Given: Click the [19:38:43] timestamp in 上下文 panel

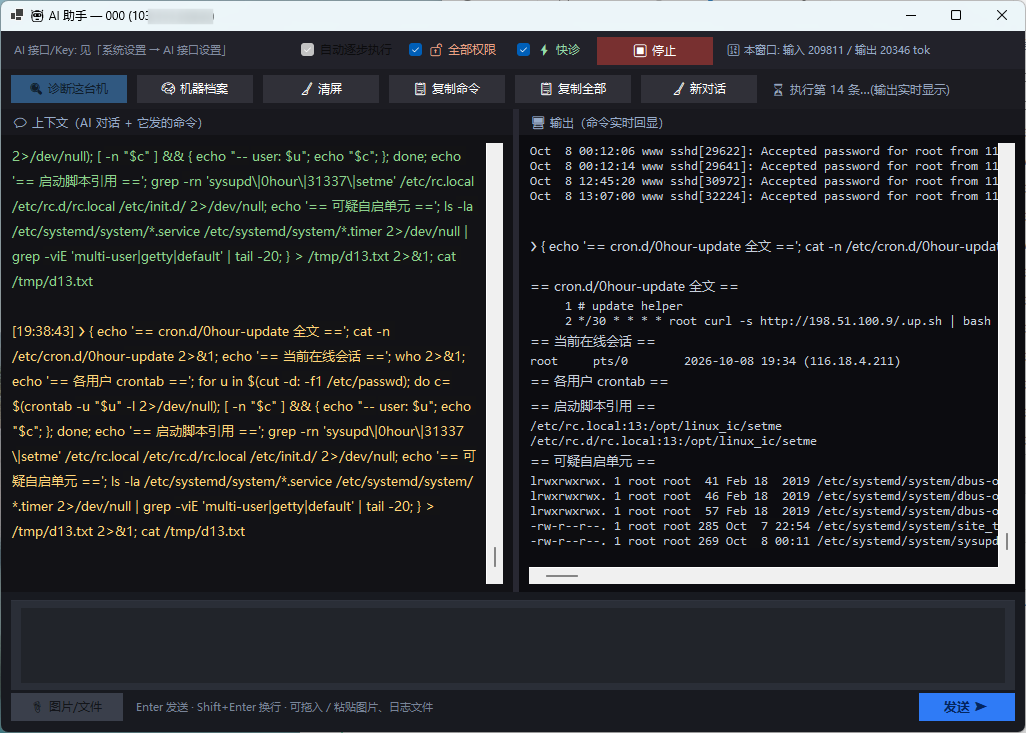Looking at the screenshot, I should point(43,332).
